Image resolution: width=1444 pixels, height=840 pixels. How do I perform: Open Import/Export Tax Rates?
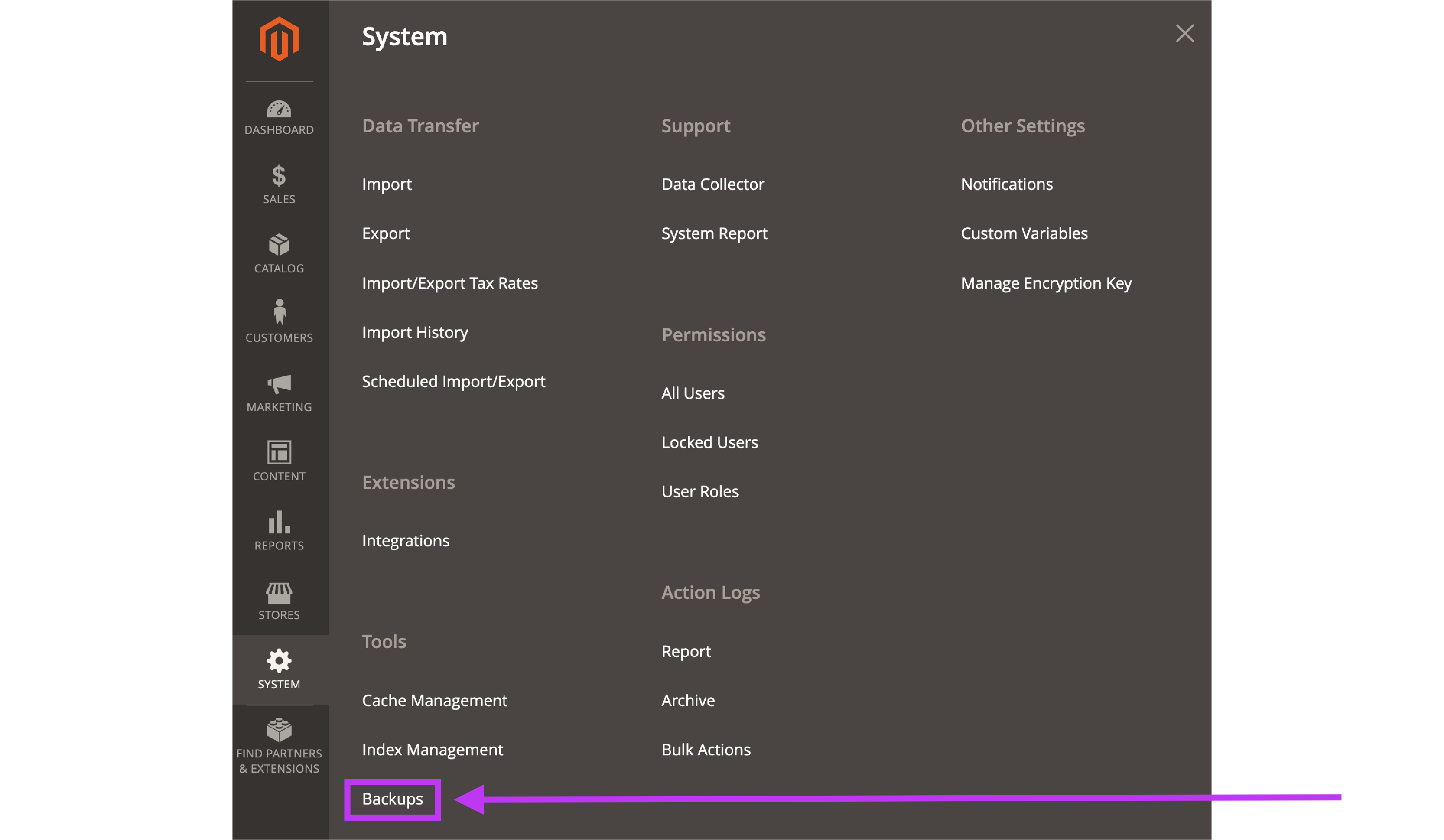click(x=450, y=283)
